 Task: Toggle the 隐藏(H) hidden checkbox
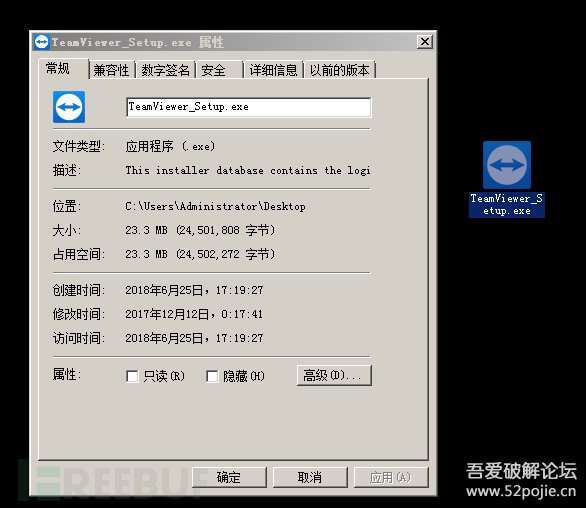[x=212, y=376]
